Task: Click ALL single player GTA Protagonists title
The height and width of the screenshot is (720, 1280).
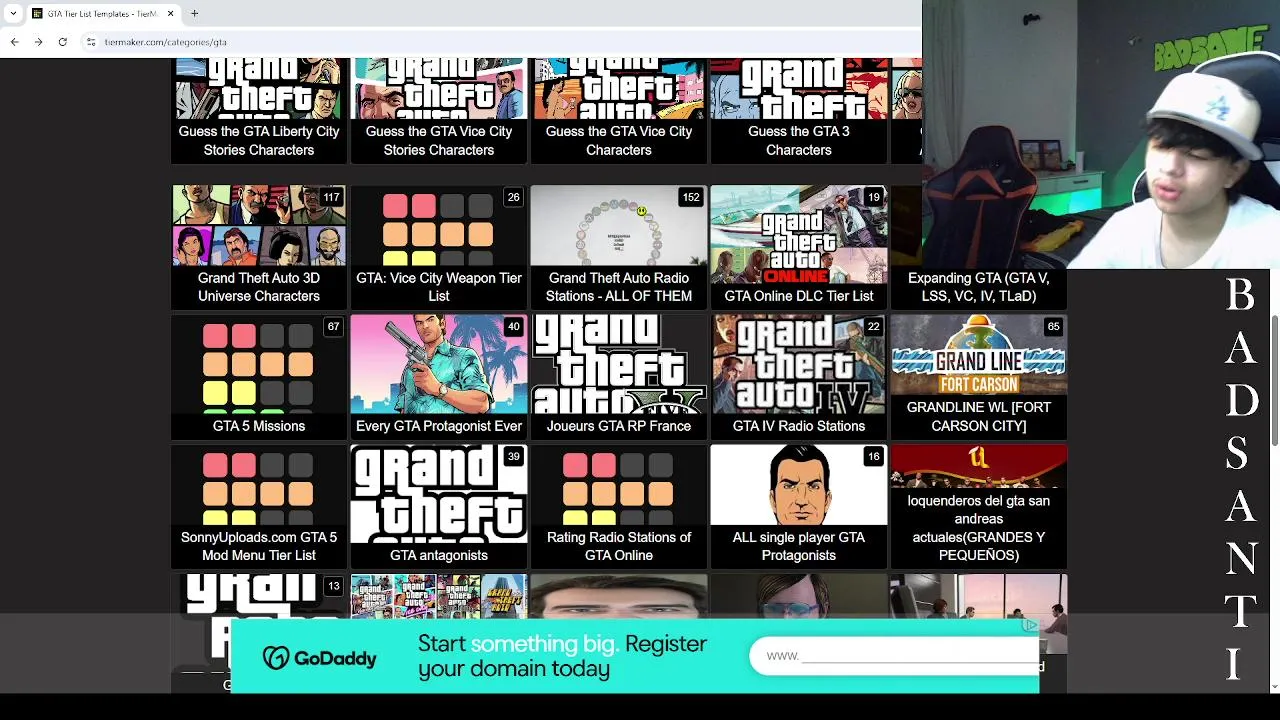Action: [x=799, y=546]
